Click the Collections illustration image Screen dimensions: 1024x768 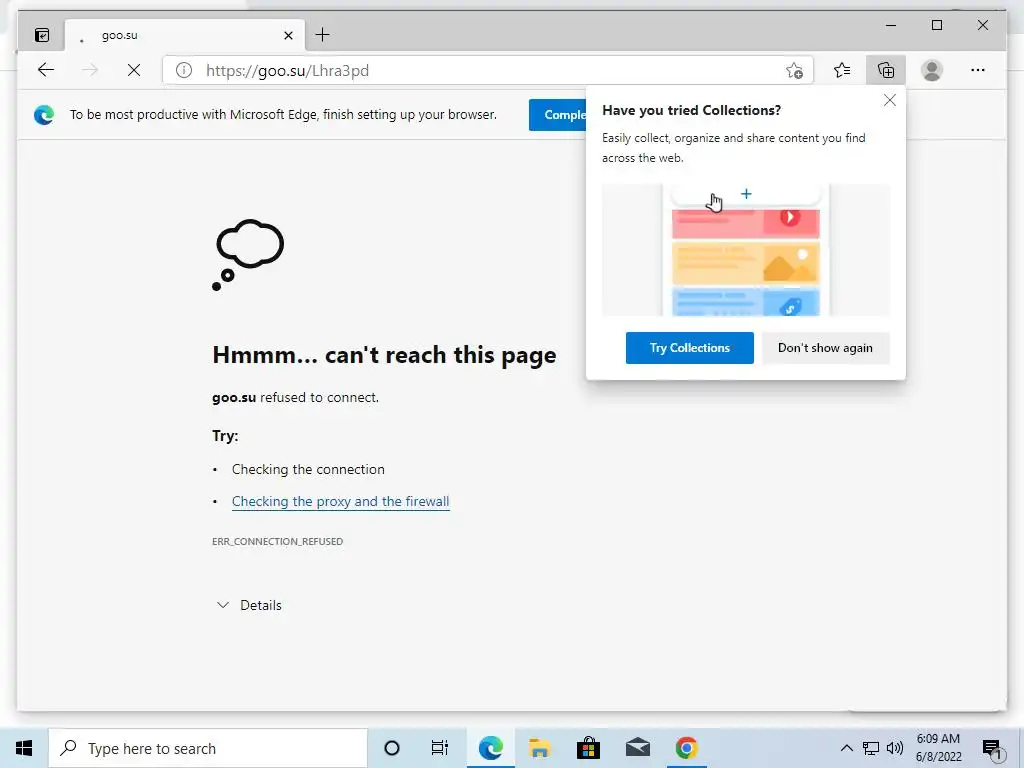746,250
